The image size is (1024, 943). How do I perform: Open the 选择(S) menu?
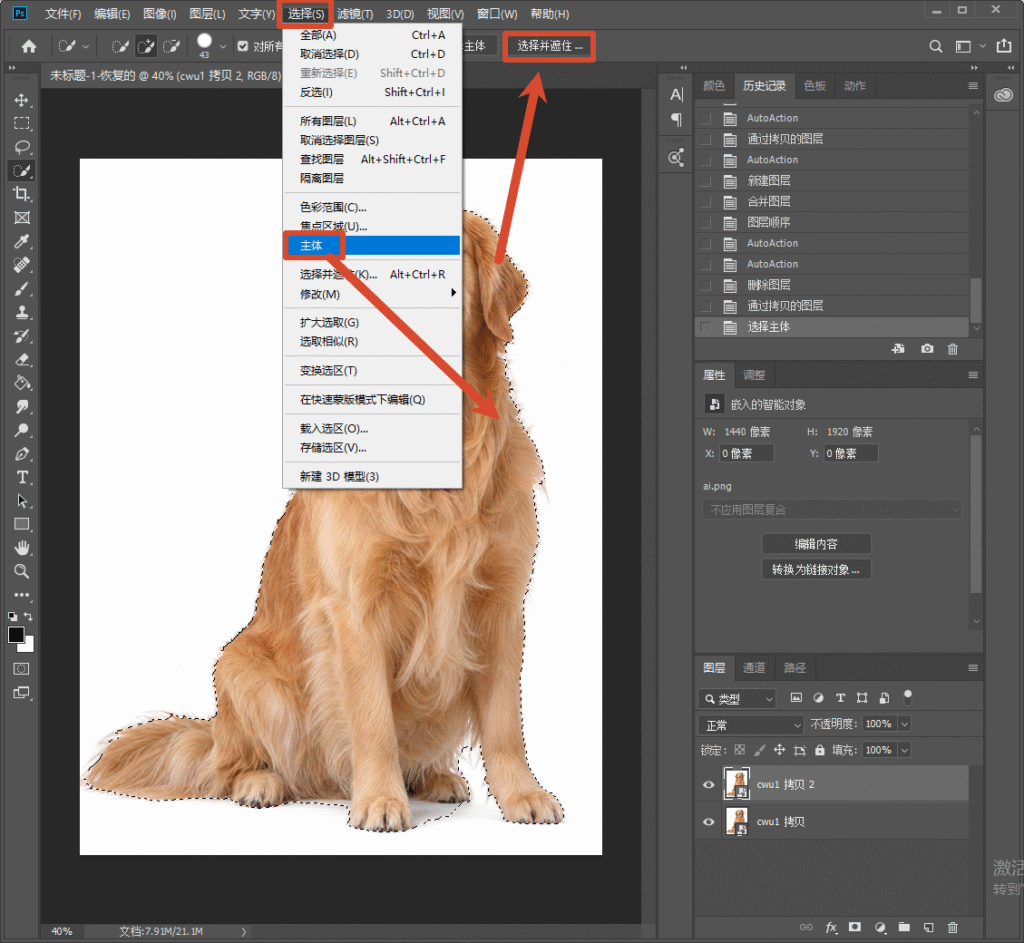pos(306,14)
